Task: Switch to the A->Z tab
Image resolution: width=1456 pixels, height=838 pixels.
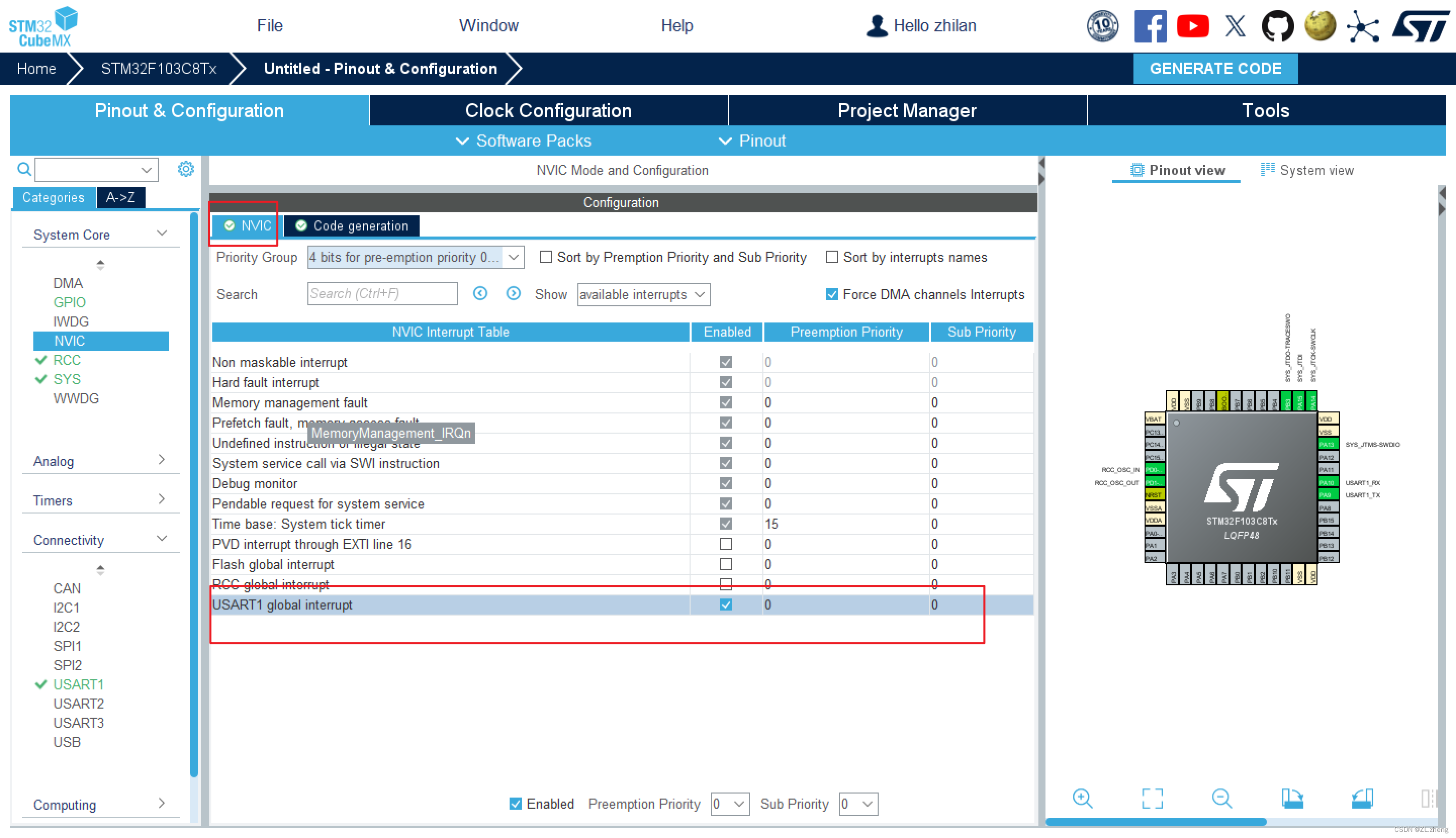Action: [120, 198]
